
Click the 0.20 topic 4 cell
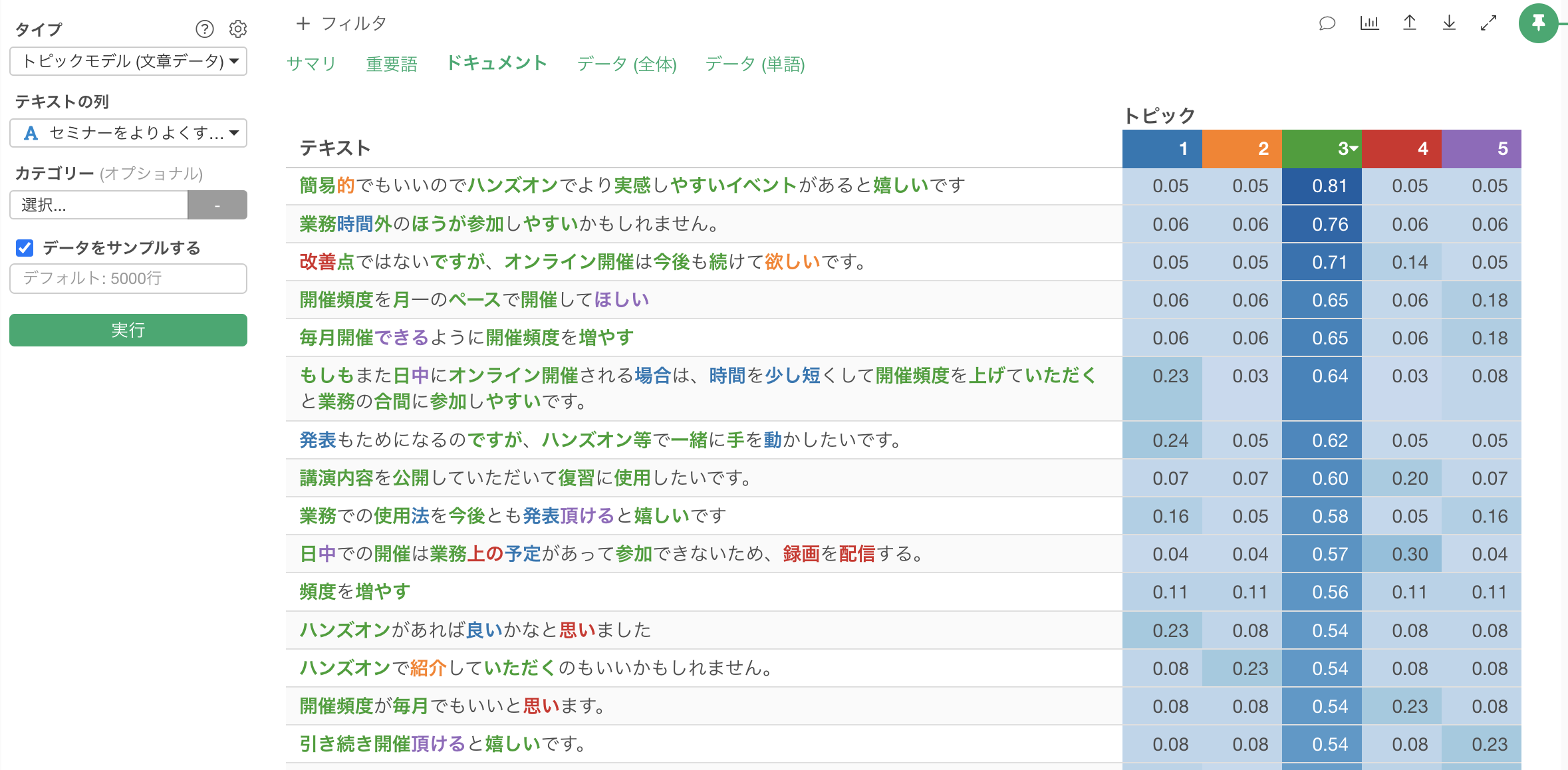coord(1402,478)
